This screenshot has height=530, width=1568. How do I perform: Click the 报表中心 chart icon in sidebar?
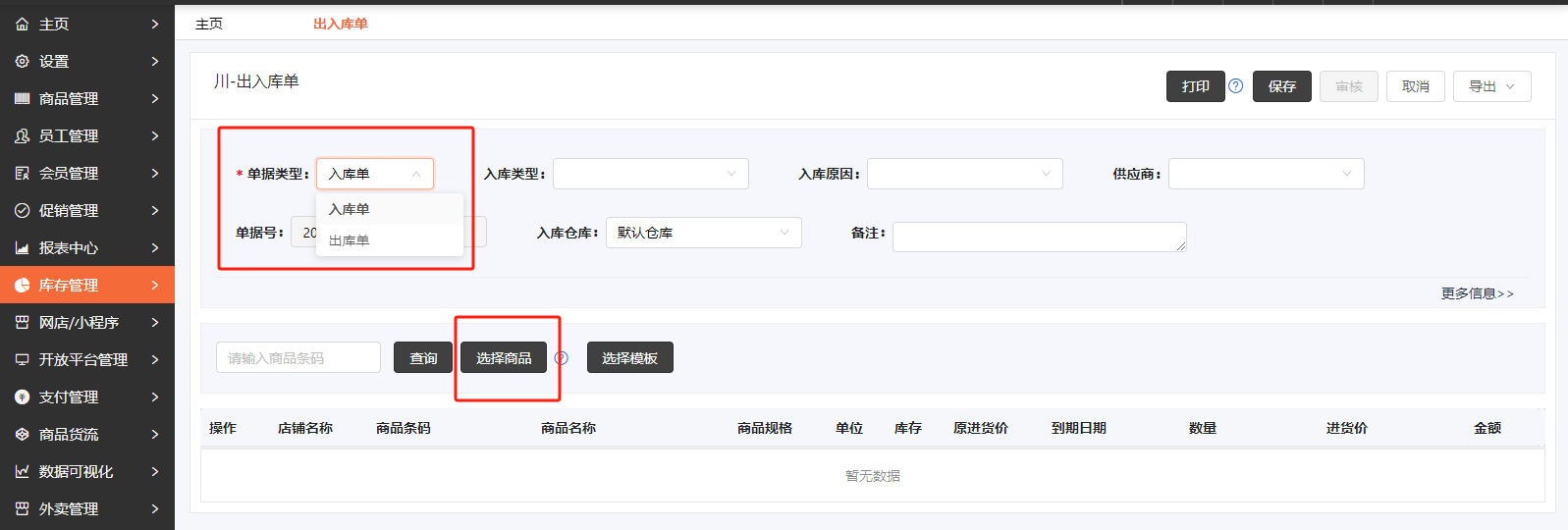coord(22,247)
